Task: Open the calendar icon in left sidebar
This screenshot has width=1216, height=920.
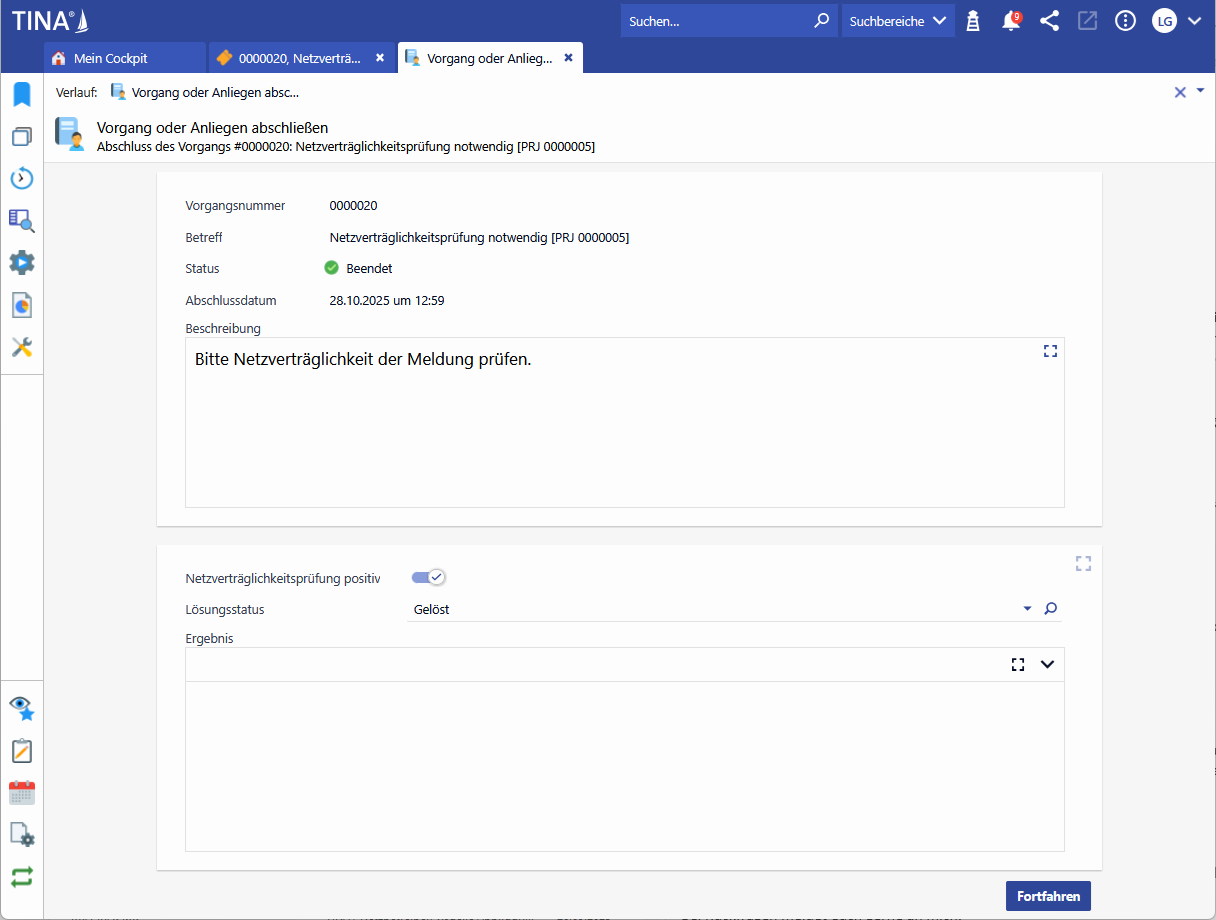Action: [x=22, y=793]
